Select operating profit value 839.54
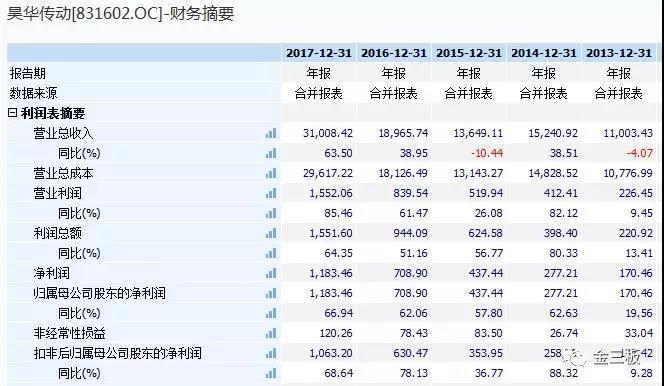The image size is (664, 386). pyautogui.click(x=410, y=193)
